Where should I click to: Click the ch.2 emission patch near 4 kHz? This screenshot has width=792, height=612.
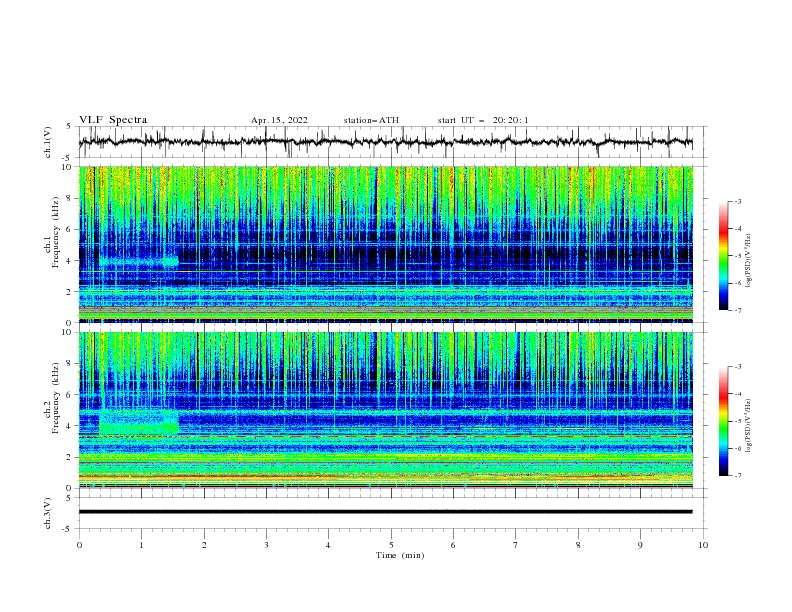(139, 423)
